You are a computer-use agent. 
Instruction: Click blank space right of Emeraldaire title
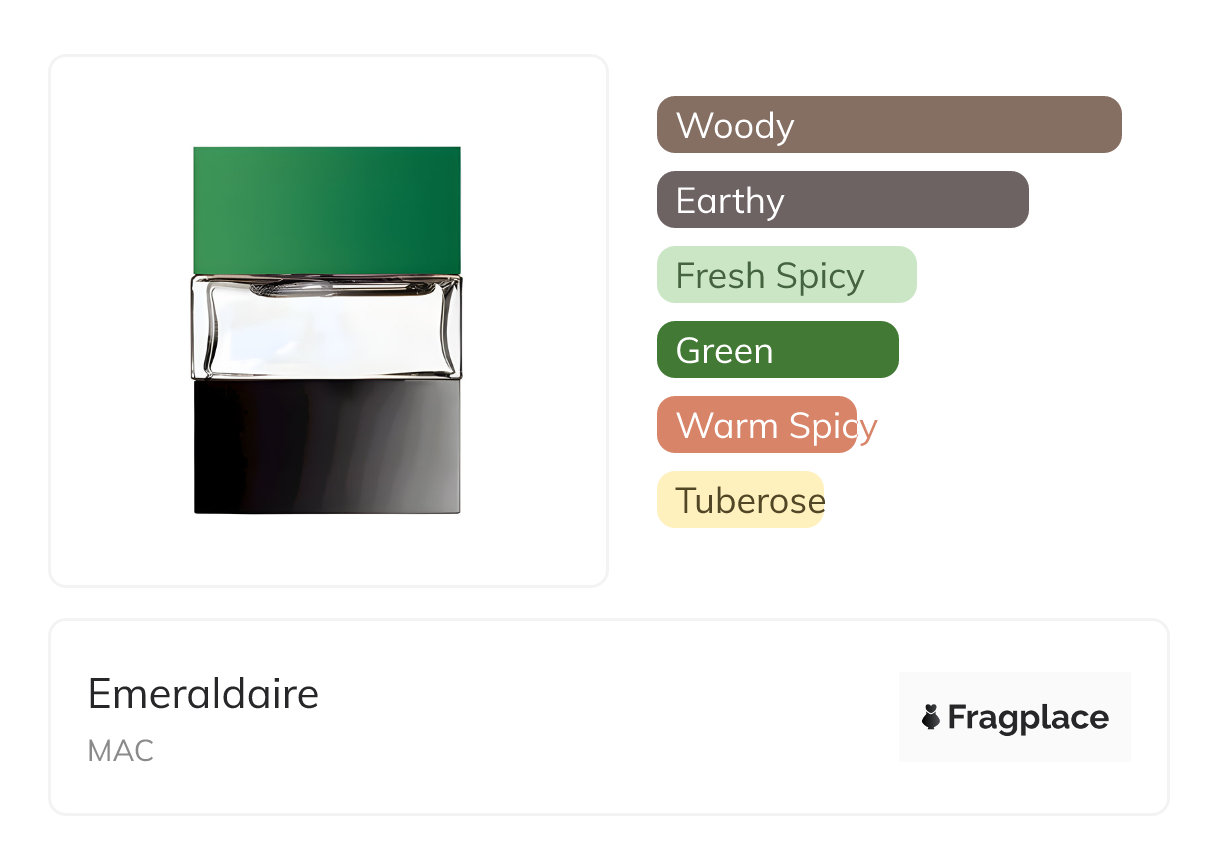600,694
